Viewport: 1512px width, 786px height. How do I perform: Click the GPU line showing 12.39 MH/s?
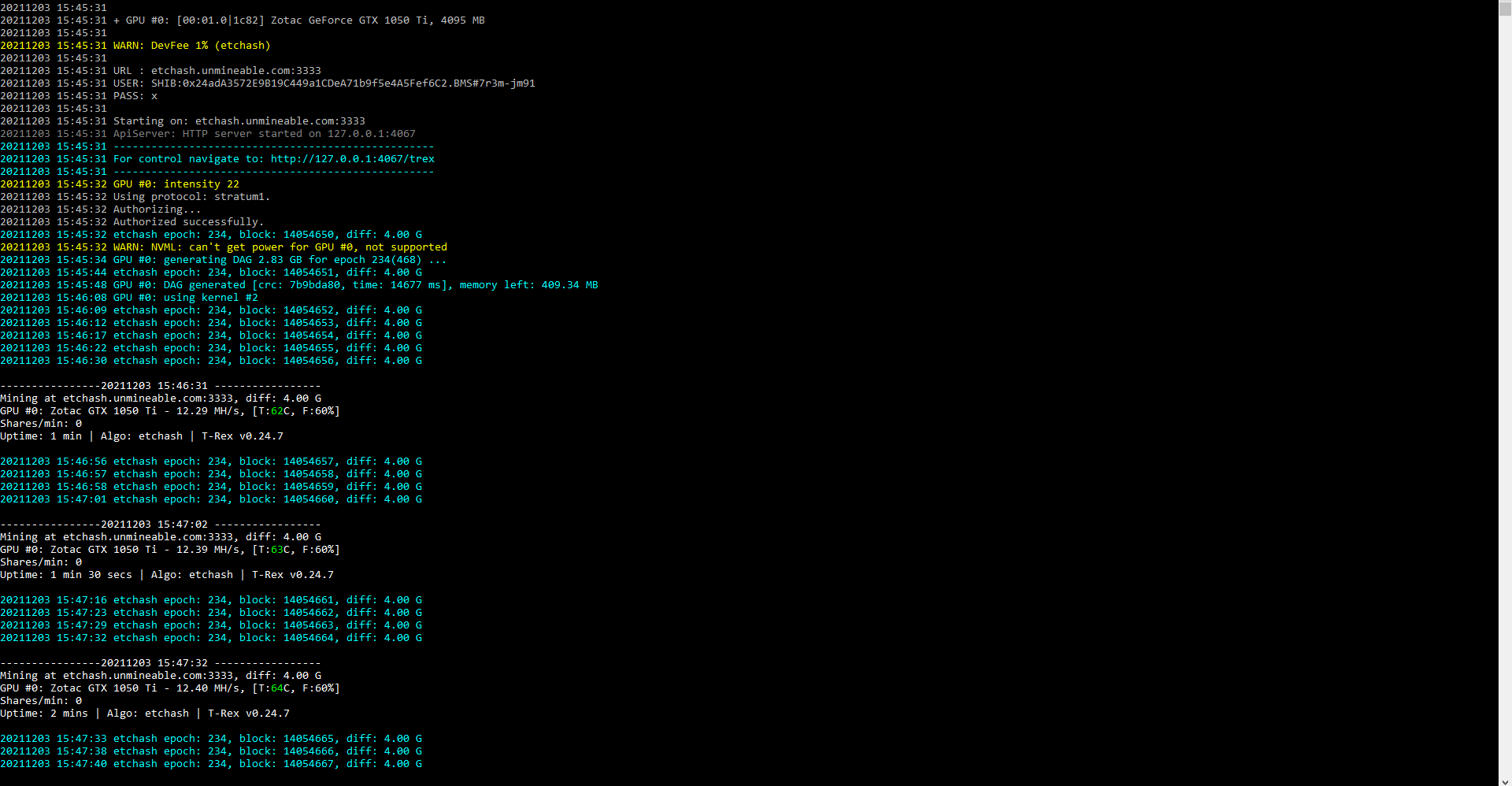(x=170, y=550)
